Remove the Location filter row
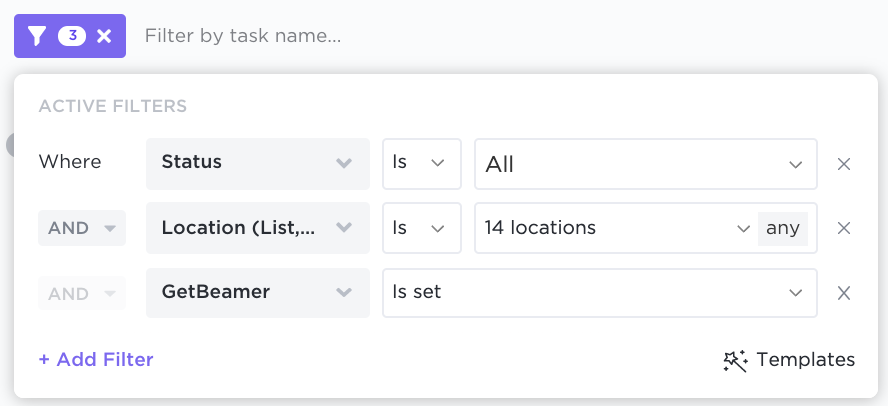The width and height of the screenshot is (888, 406). pos(844,228)
